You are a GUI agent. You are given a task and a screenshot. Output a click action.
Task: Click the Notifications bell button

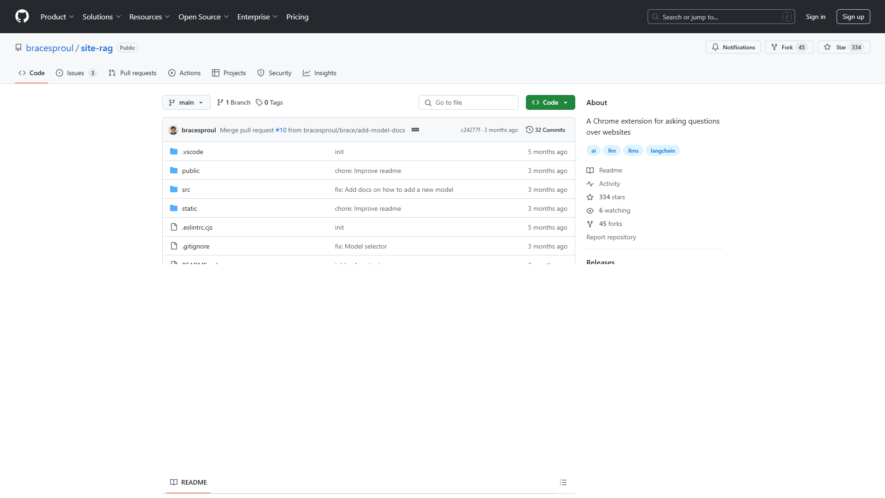733,47
